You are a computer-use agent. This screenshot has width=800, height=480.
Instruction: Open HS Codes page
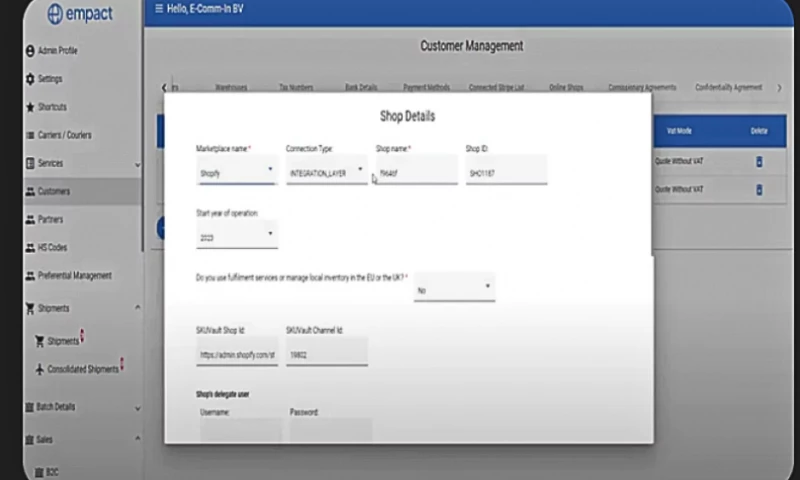coord(53,247)
